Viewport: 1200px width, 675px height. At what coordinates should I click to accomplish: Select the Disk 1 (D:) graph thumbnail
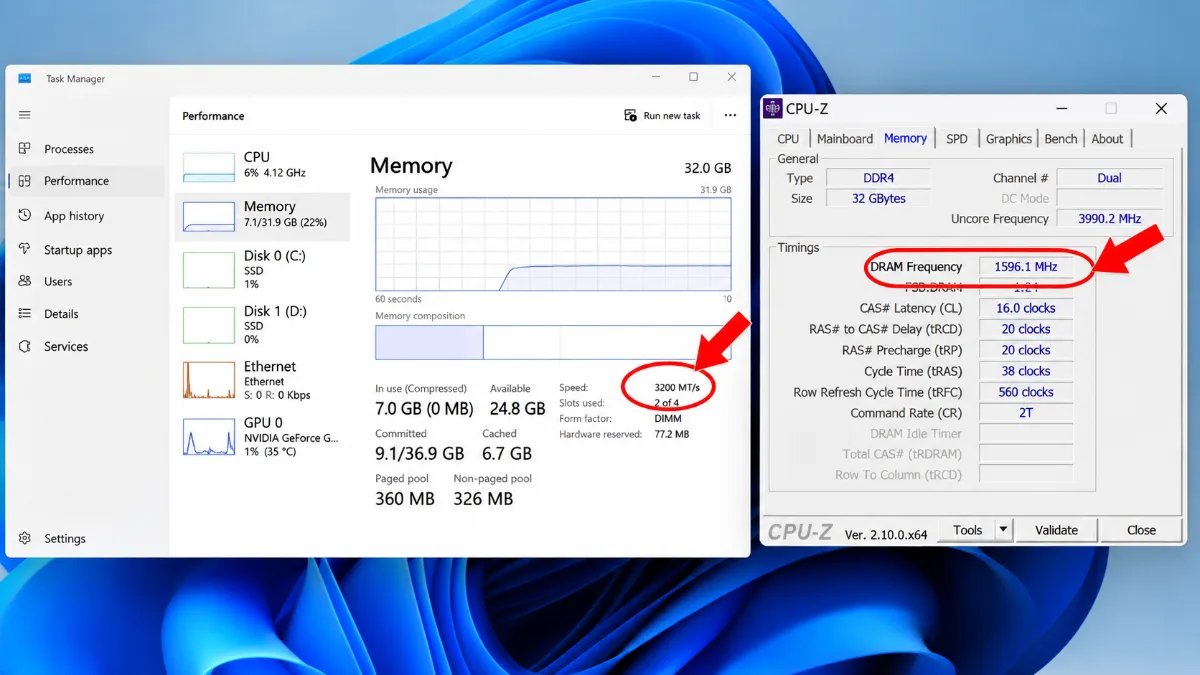pyautogui.click(x=209, y=325)
